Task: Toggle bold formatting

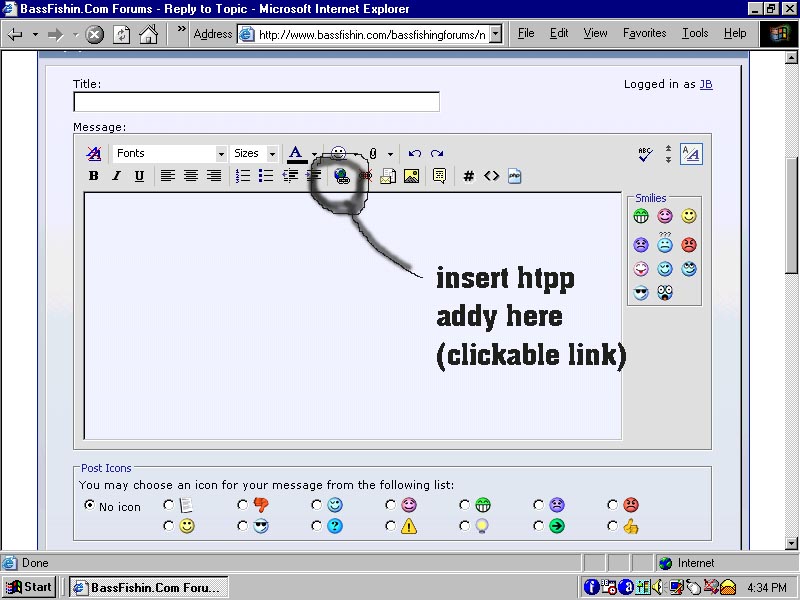Action: [x=93, y=176]
